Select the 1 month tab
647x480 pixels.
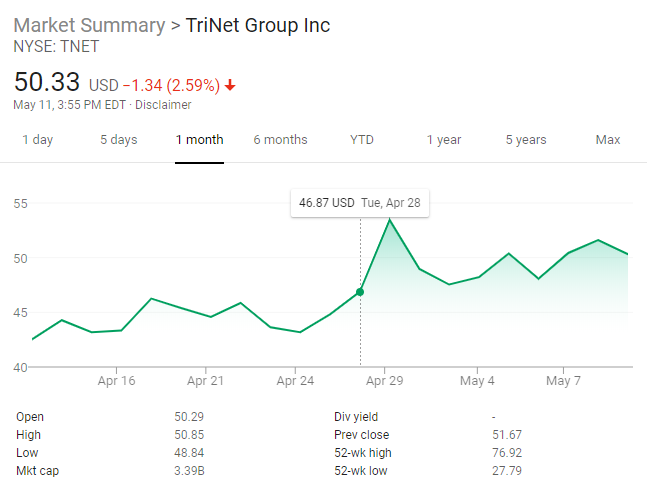199,140
